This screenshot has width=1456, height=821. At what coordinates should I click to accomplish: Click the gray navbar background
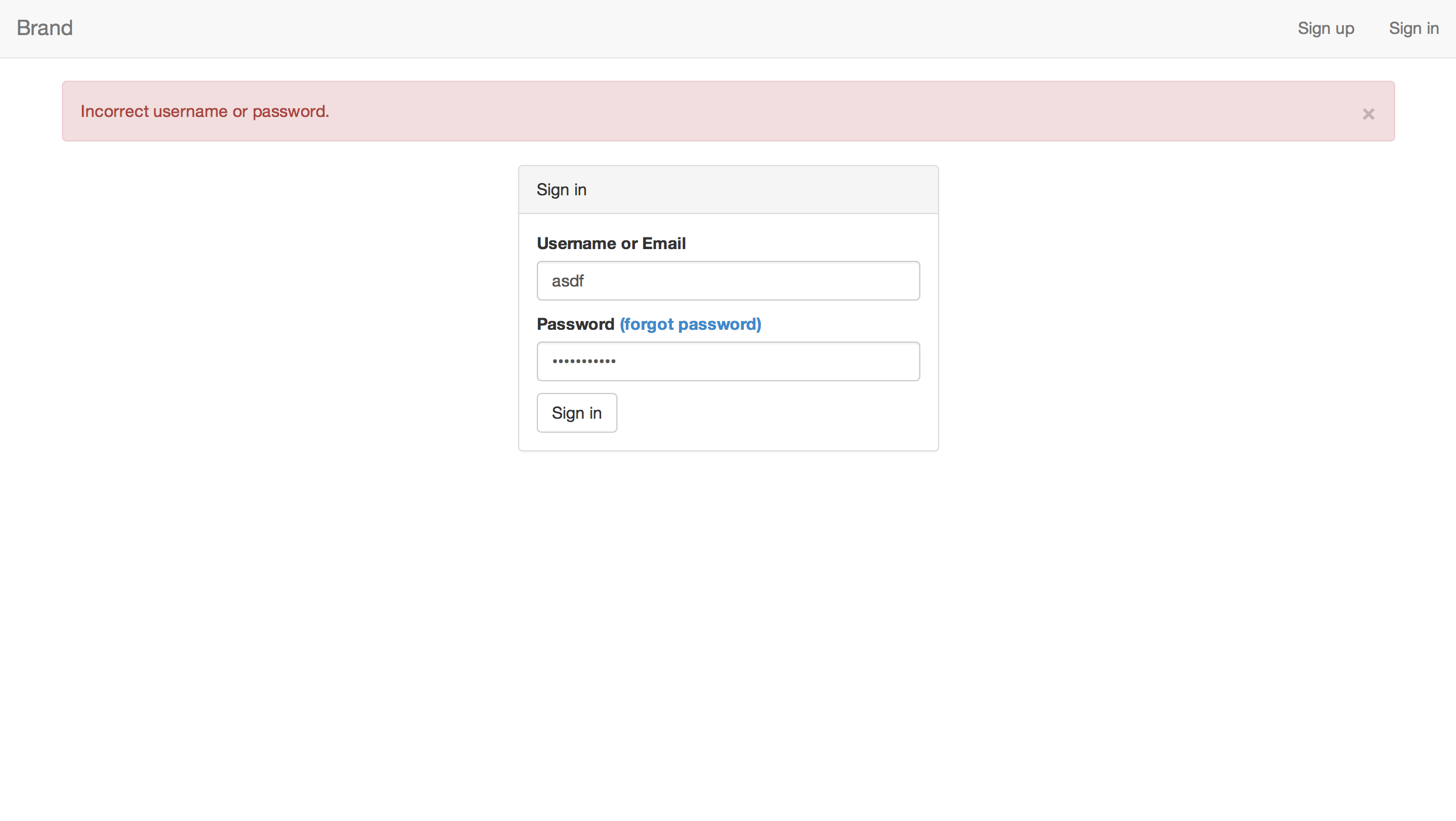point(702,28)
